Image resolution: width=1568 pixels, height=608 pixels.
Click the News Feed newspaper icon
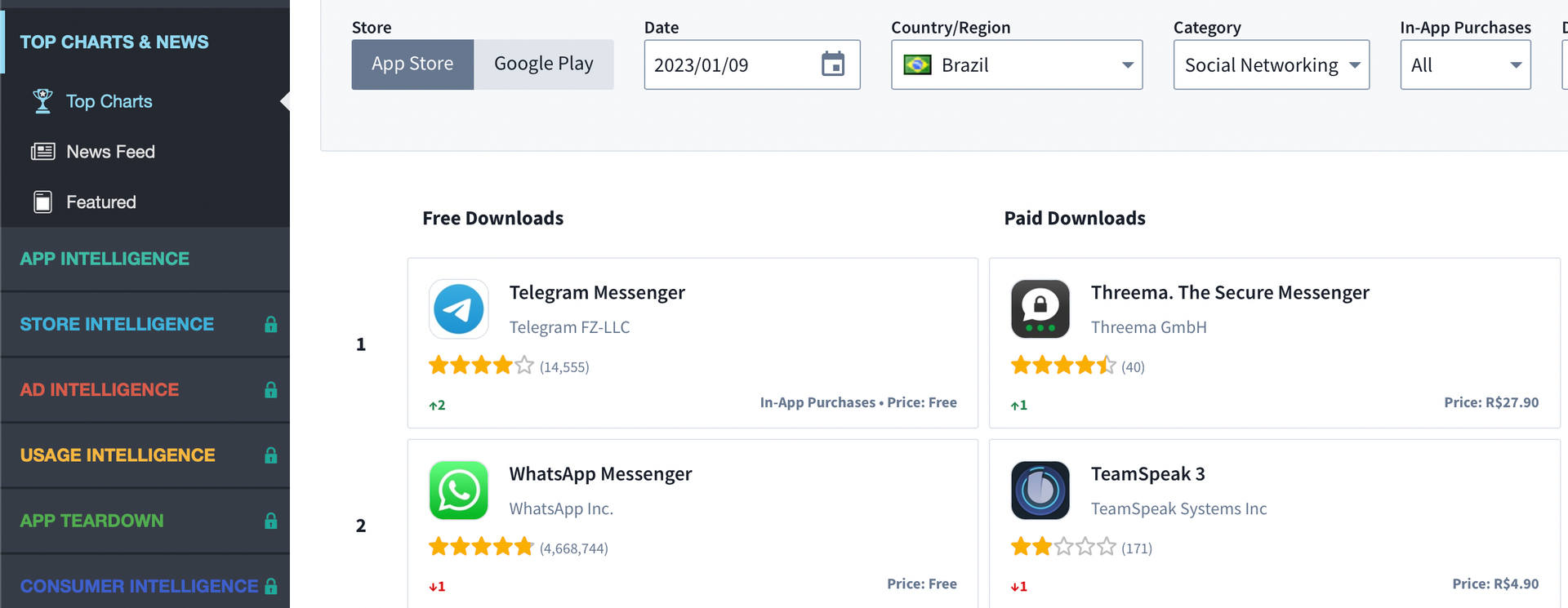(x=42, y=152)
